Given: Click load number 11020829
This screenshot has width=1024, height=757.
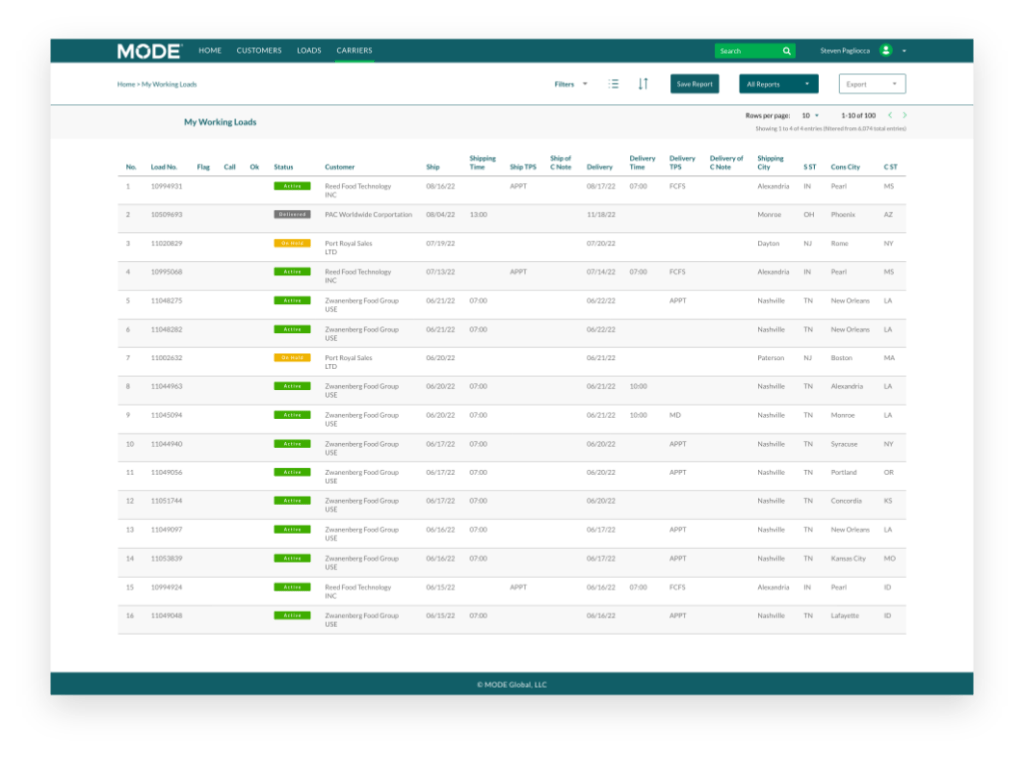Looking at the screenshot, I should 167,243.
